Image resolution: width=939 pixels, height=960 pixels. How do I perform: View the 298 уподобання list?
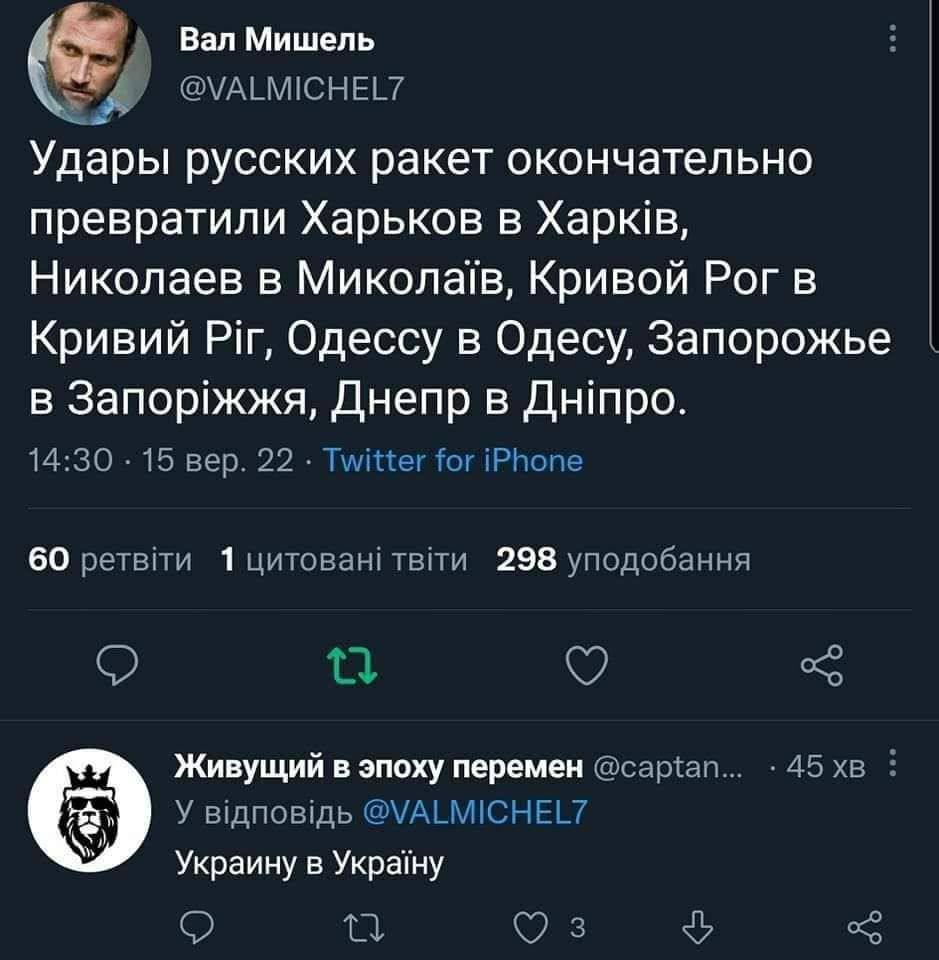(623, 561)
